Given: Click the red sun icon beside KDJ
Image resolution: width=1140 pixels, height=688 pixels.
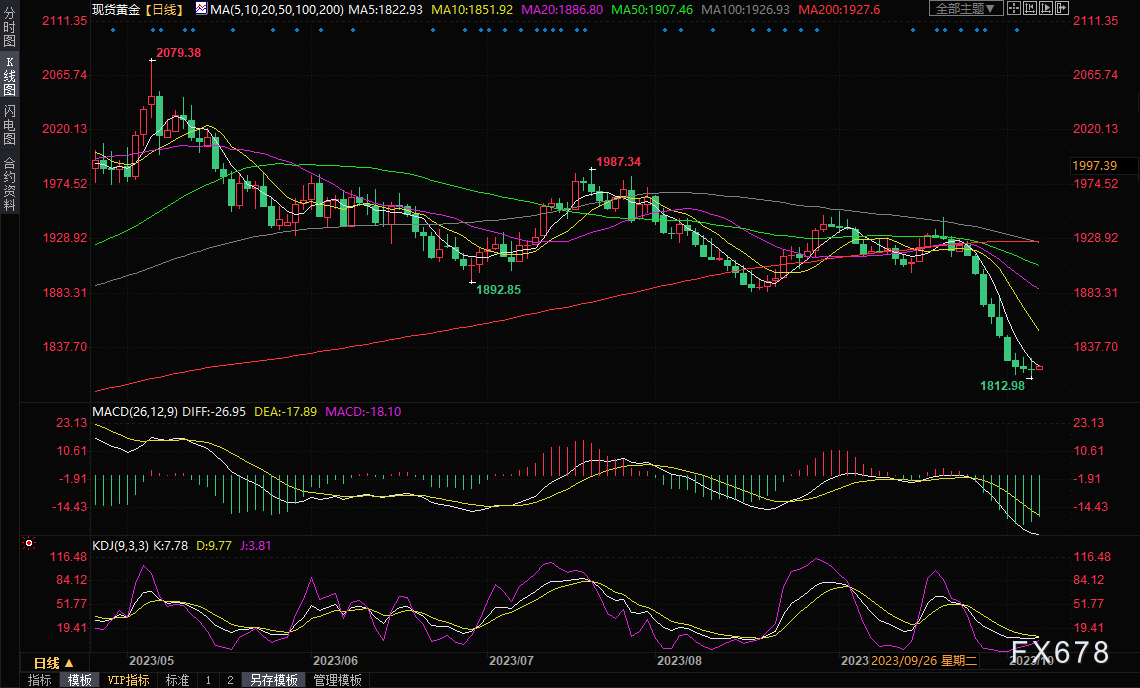Looking at the screenshot, I should click(x=29, y=543).
